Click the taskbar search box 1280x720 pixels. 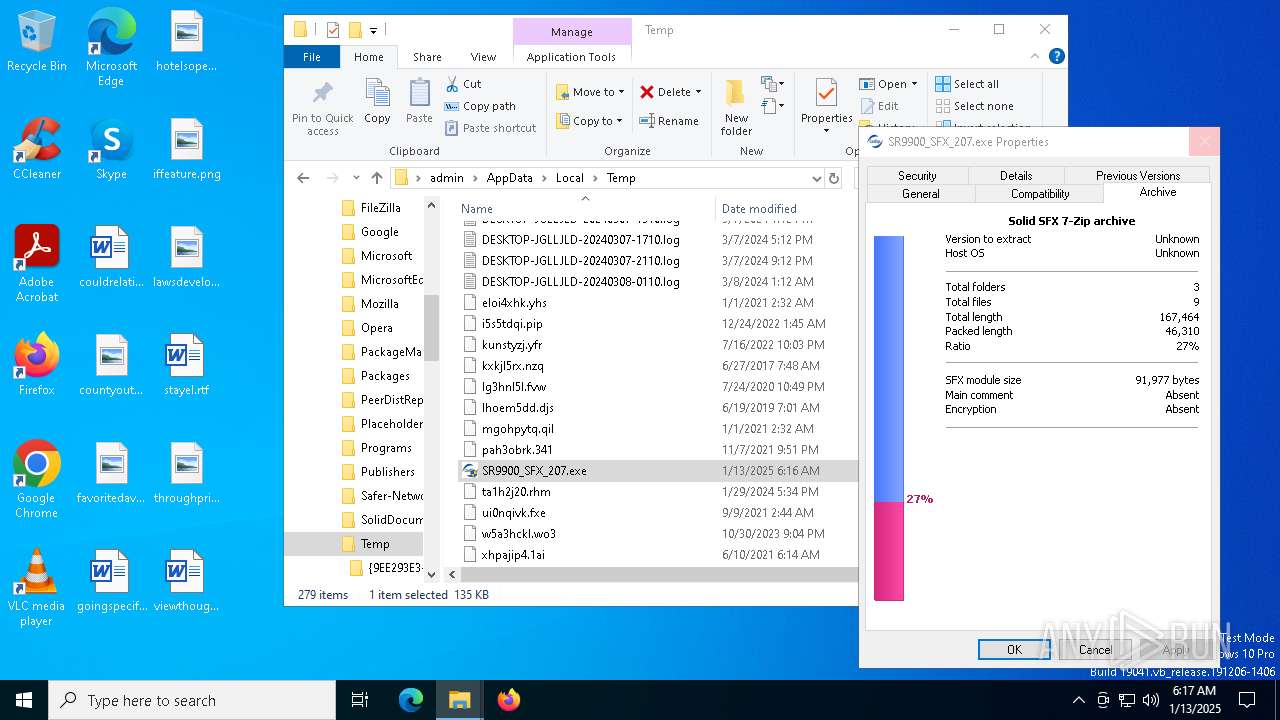(x=192, y=700)
